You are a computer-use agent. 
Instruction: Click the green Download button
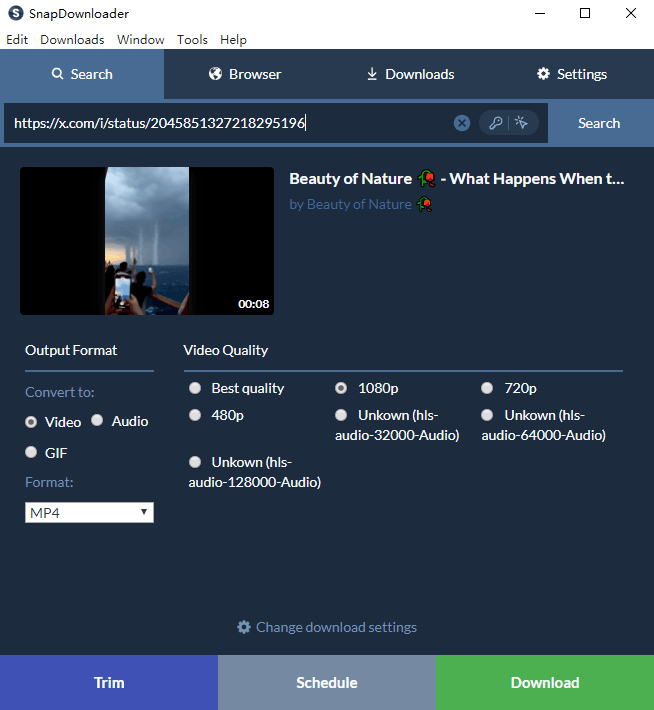(545, 682)
